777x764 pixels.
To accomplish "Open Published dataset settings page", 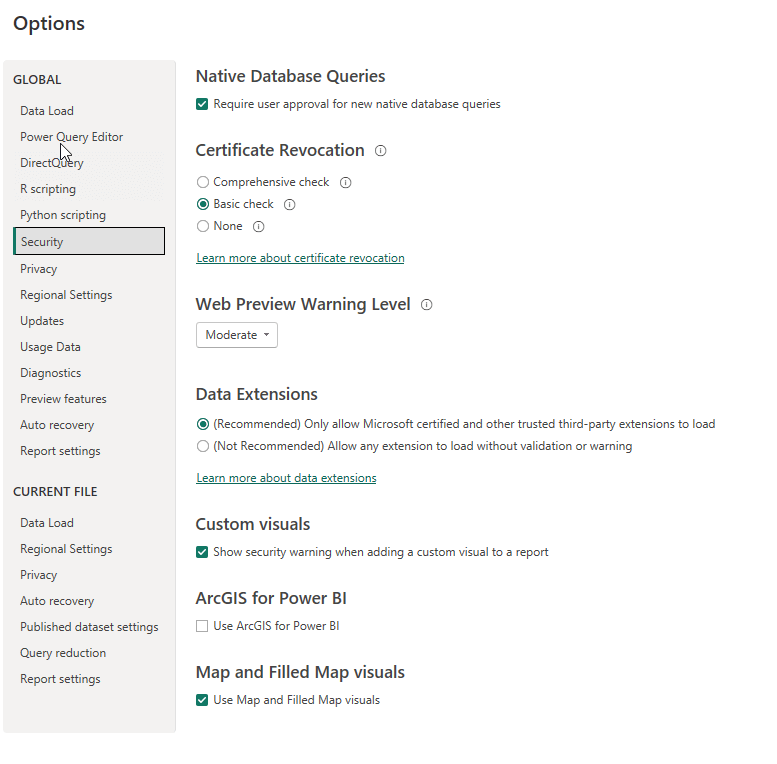I will pos(89,627).
